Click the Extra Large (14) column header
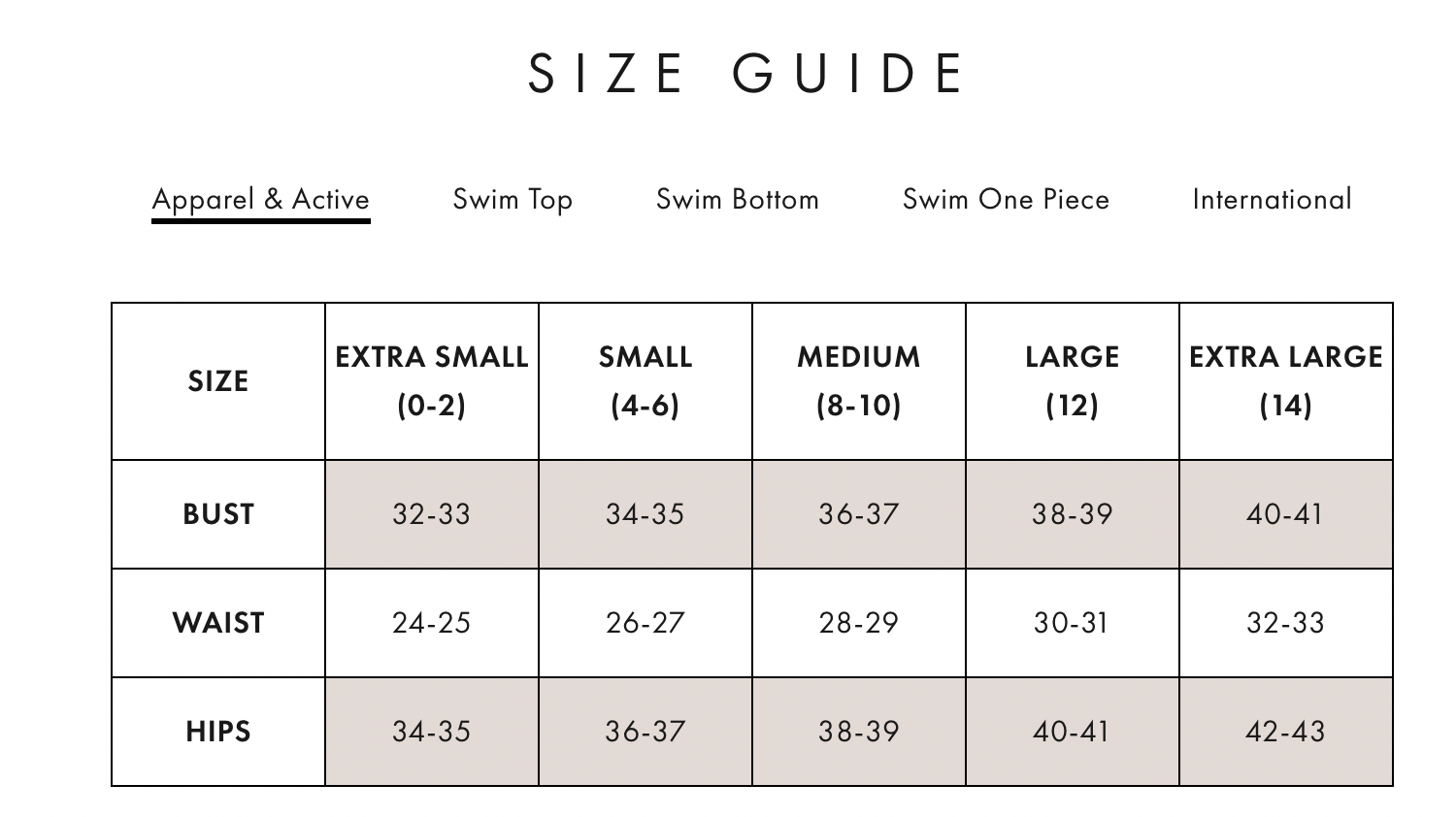The width and height of the screenshot is (1456, 817). pos(1286,381)
